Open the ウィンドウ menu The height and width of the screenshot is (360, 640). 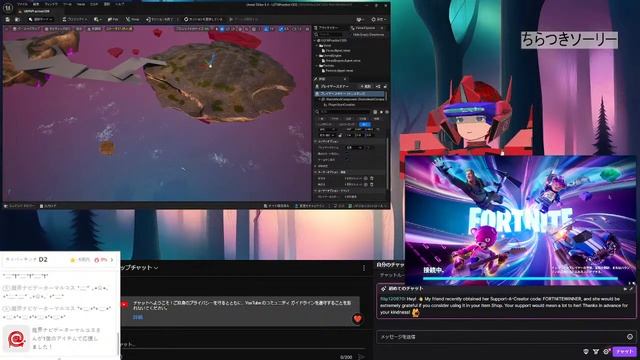[51, 4]
